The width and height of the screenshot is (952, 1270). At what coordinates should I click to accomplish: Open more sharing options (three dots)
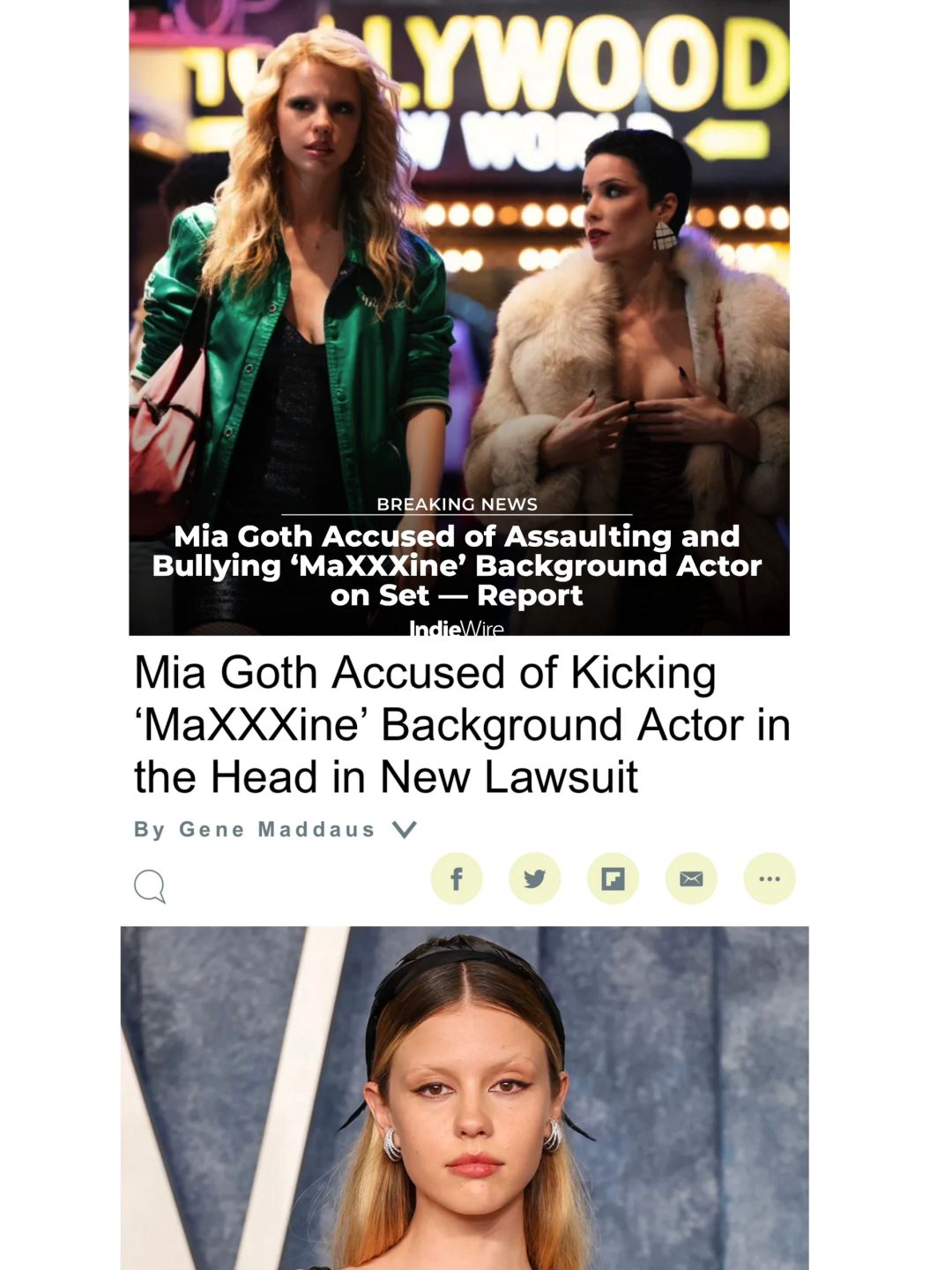[770, 878]
